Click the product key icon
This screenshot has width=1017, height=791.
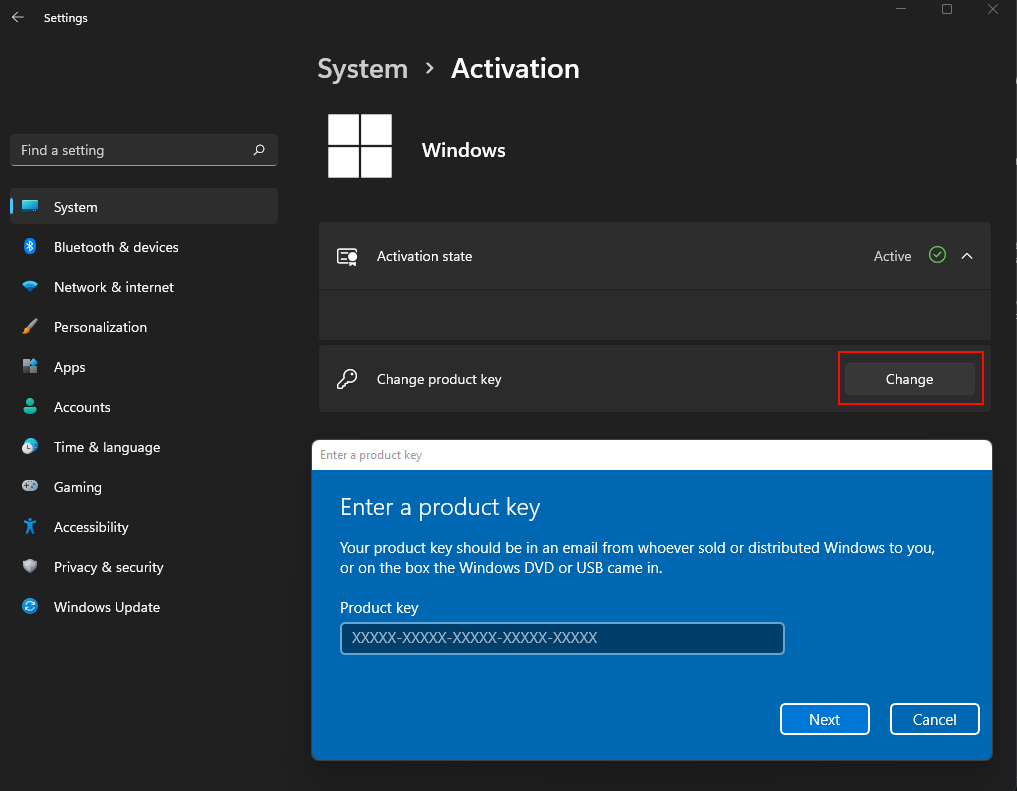tap(347, 379)
